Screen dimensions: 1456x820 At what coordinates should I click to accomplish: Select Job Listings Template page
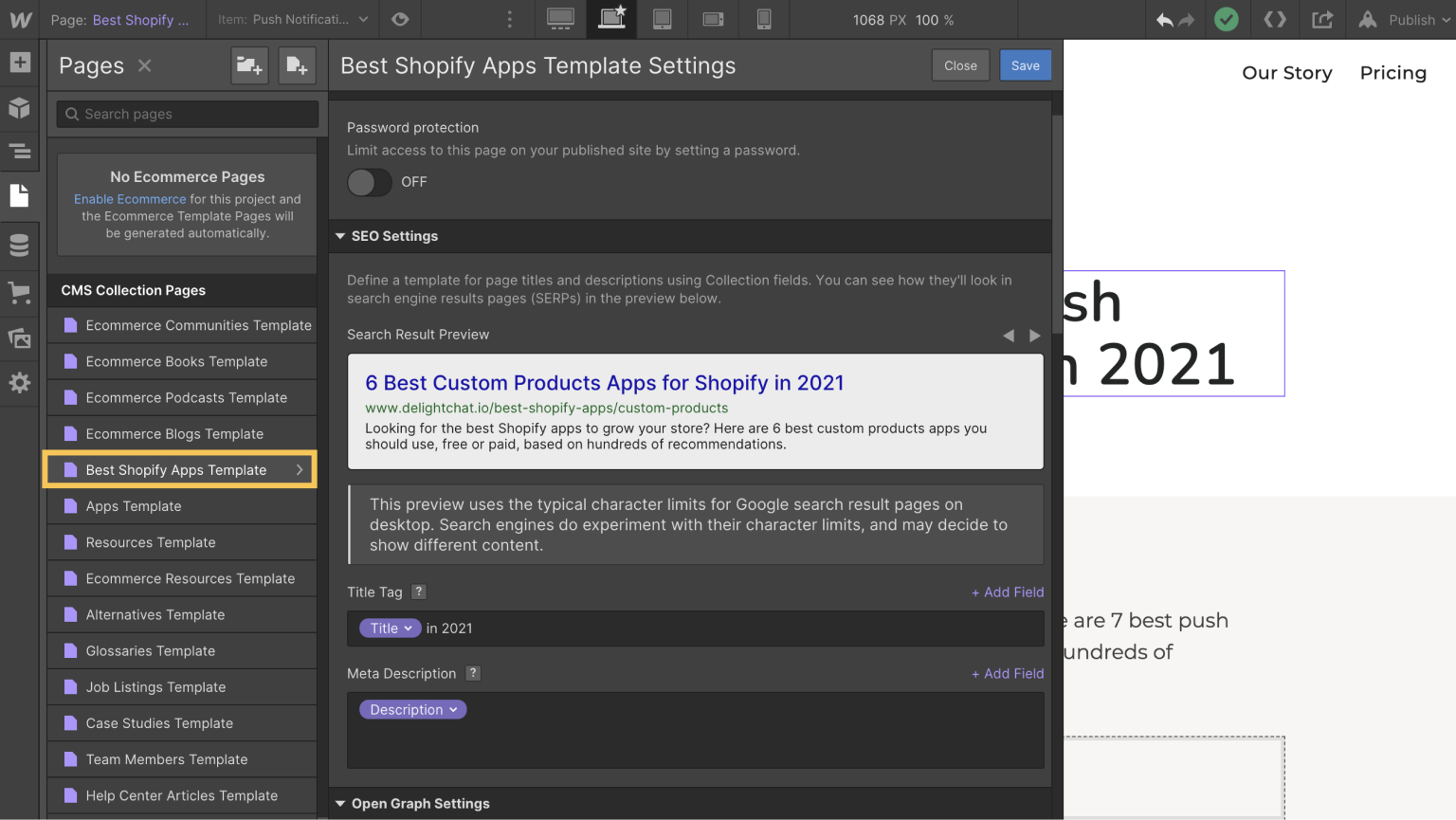(x=182, y=687)
